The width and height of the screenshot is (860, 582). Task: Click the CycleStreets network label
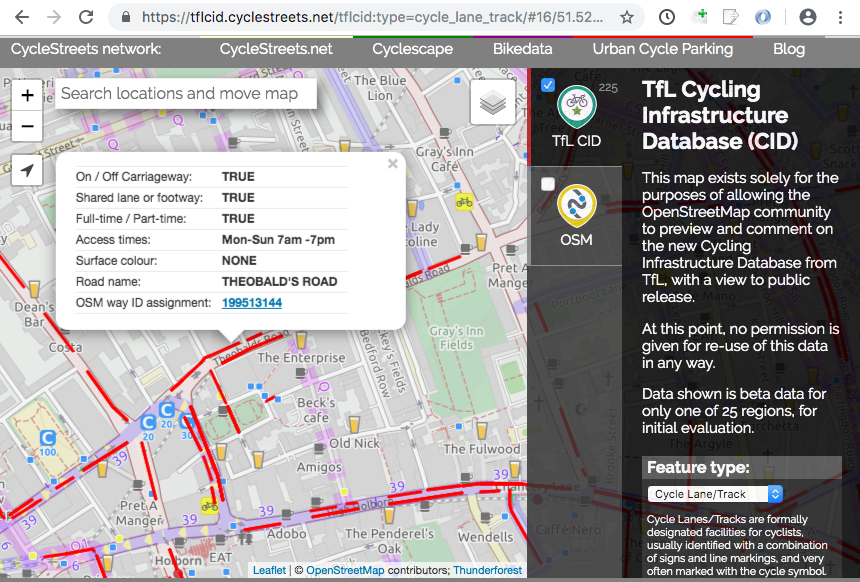click(86, 49)
